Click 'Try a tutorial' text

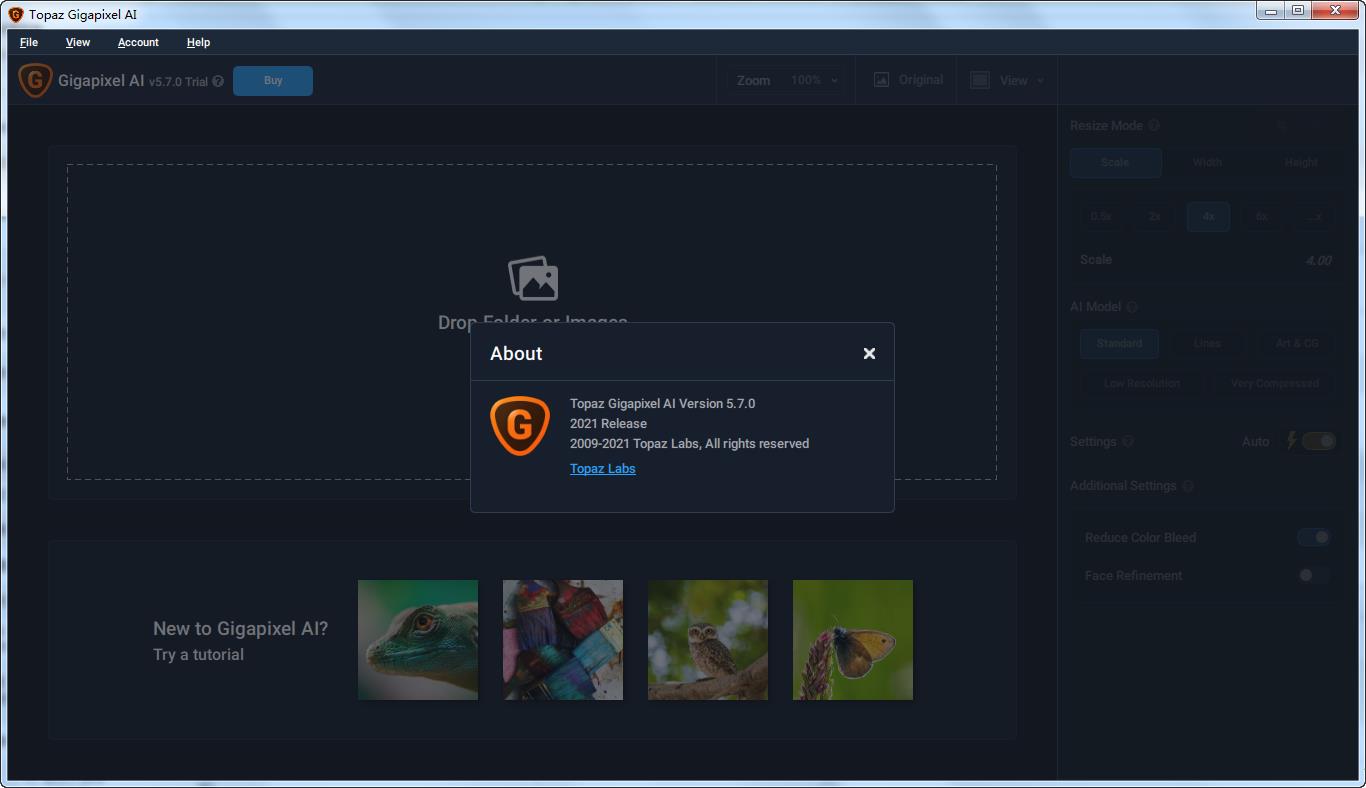click(x=198, y=655)
